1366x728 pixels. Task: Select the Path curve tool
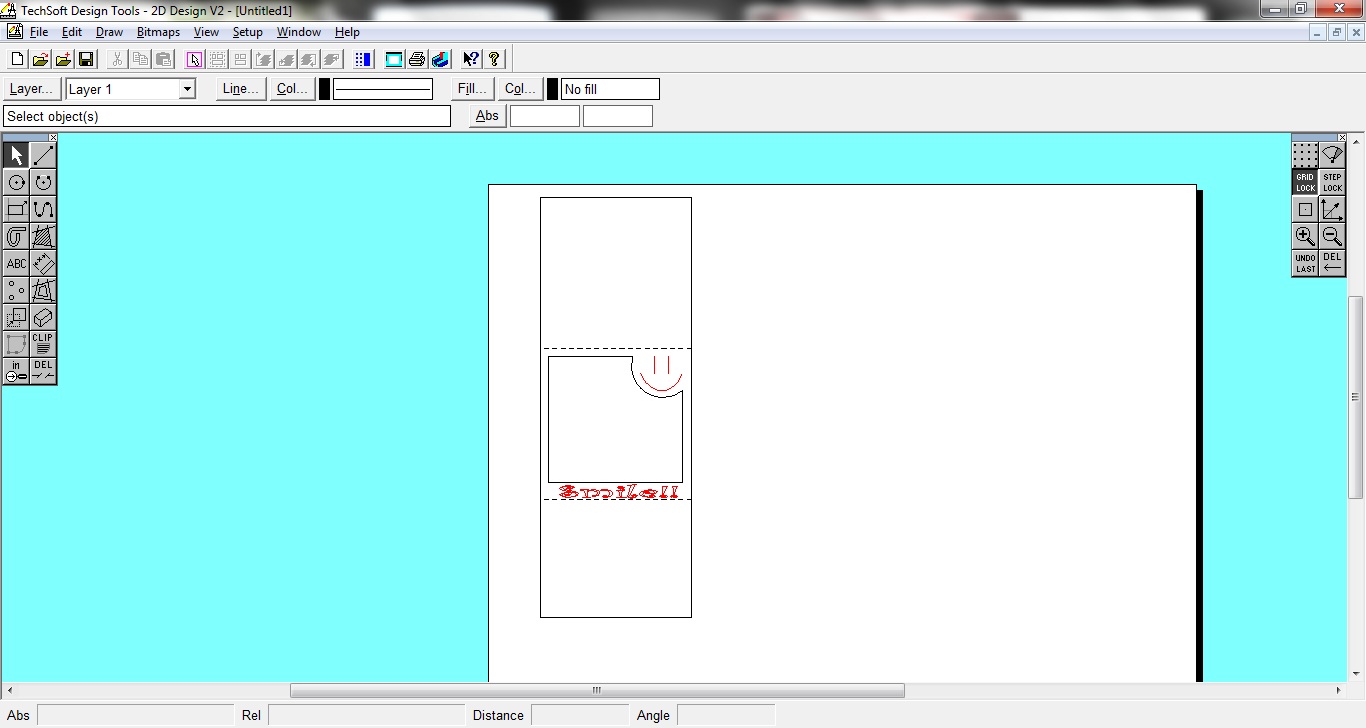43,209
